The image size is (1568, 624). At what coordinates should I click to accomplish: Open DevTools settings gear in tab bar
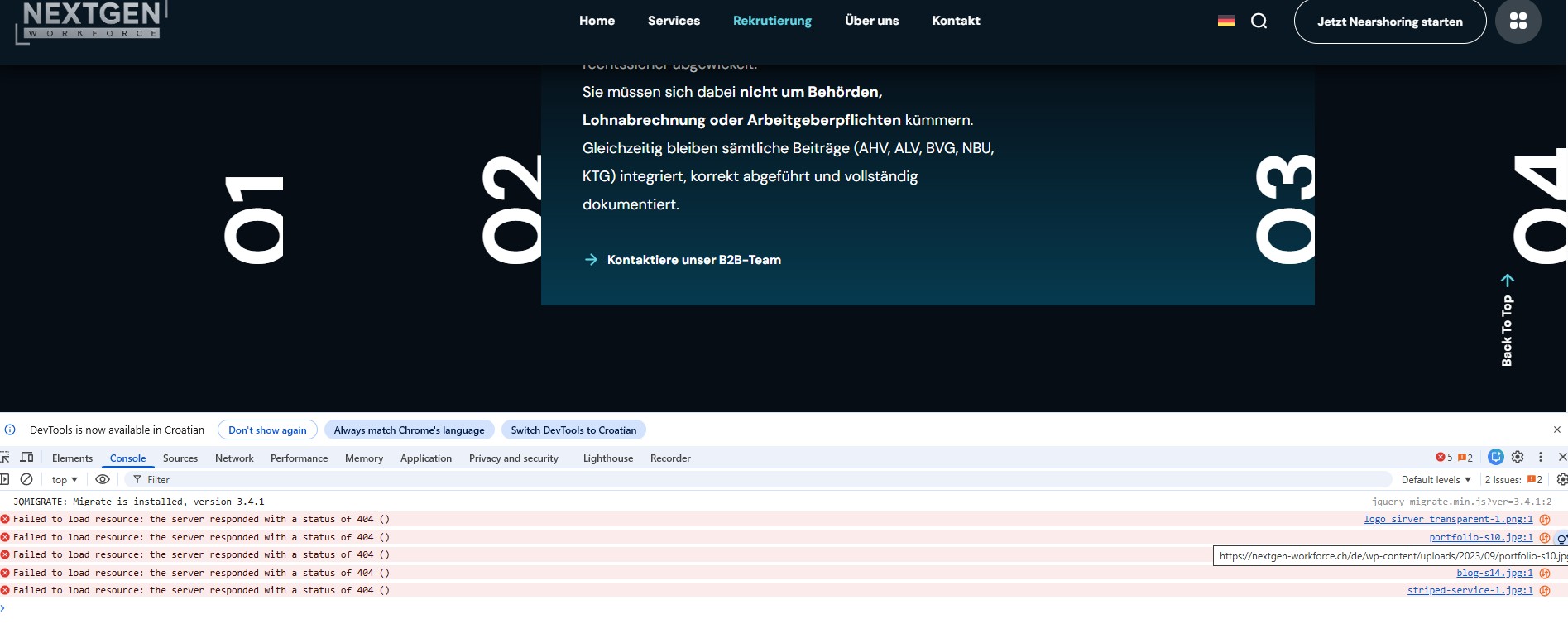click(x=1518, y=457)
